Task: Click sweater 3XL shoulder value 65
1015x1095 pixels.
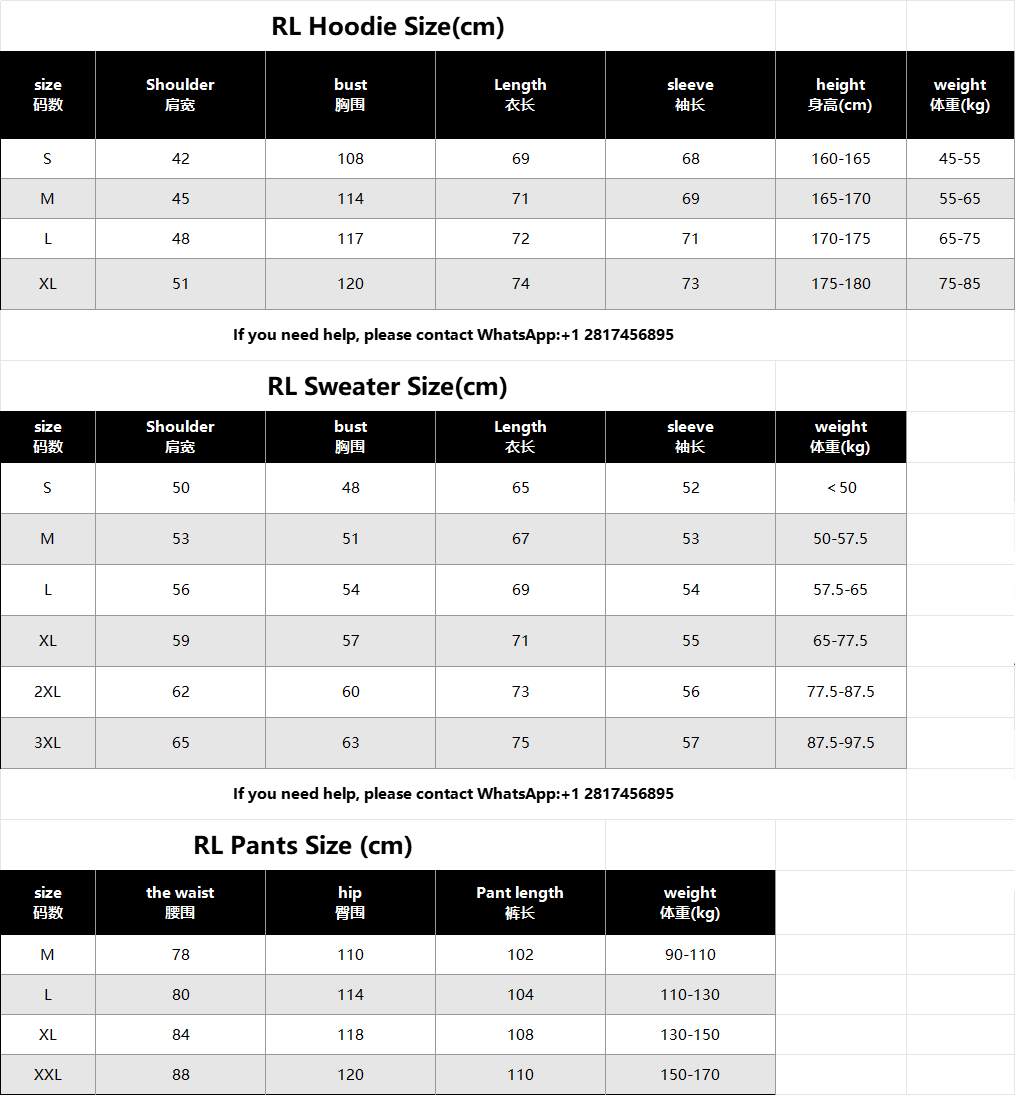Action: click(180, 743)
